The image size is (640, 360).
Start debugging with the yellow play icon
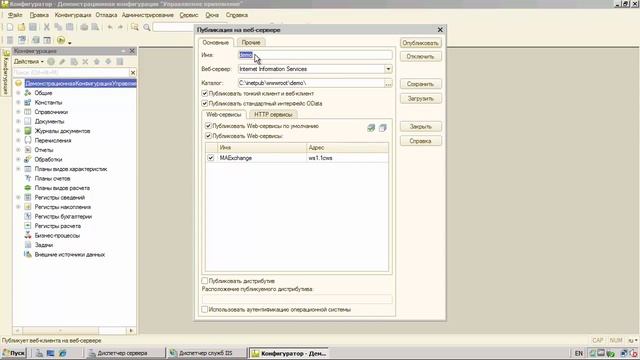[x=60, y=40]
